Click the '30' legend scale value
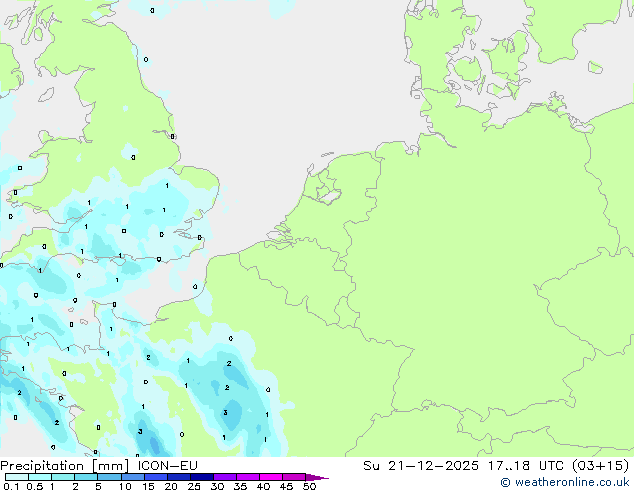The height and width of the screenshot is (490, 634). 217,486
